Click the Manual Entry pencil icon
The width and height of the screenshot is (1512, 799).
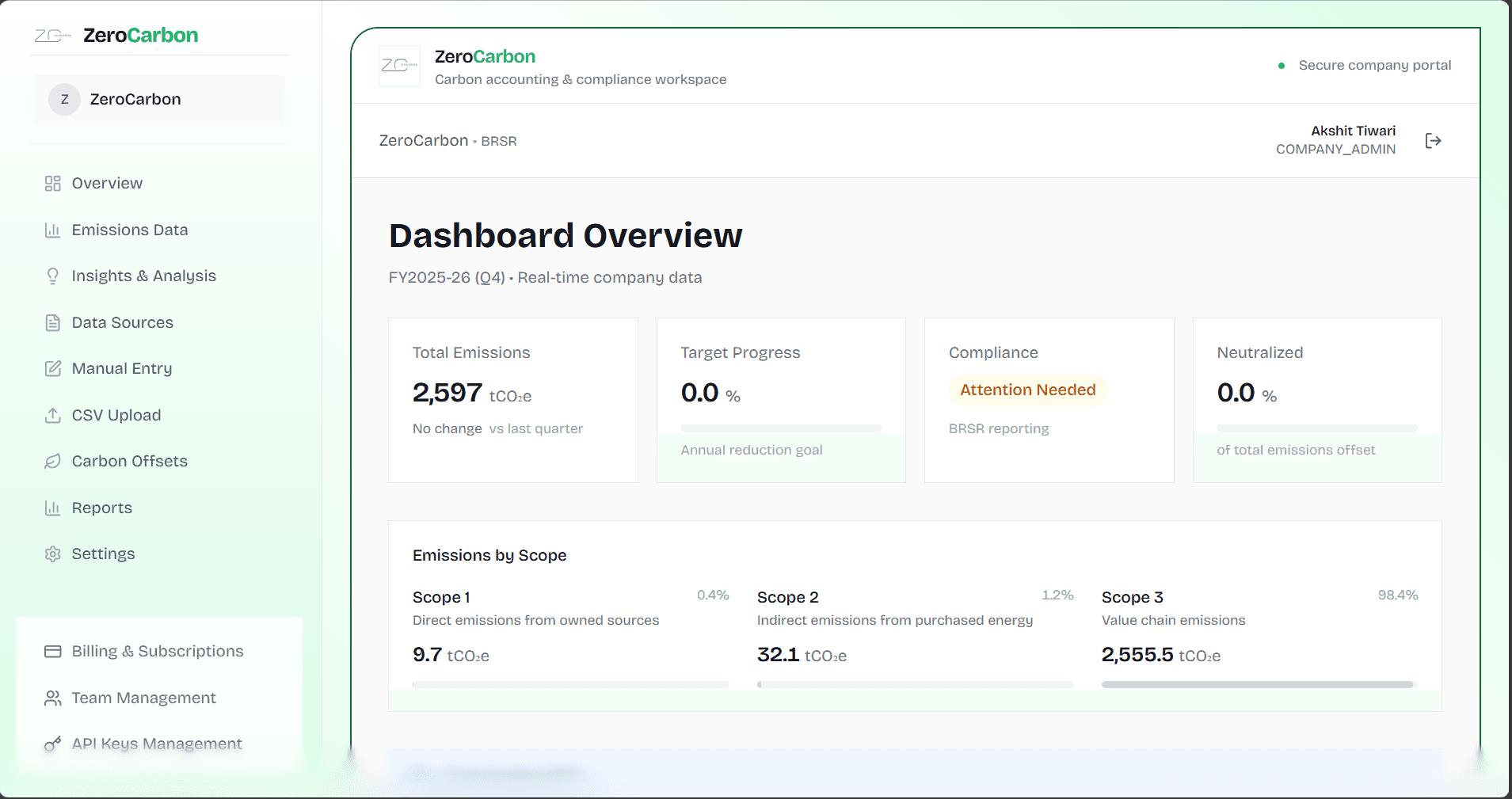coord(53,369)
